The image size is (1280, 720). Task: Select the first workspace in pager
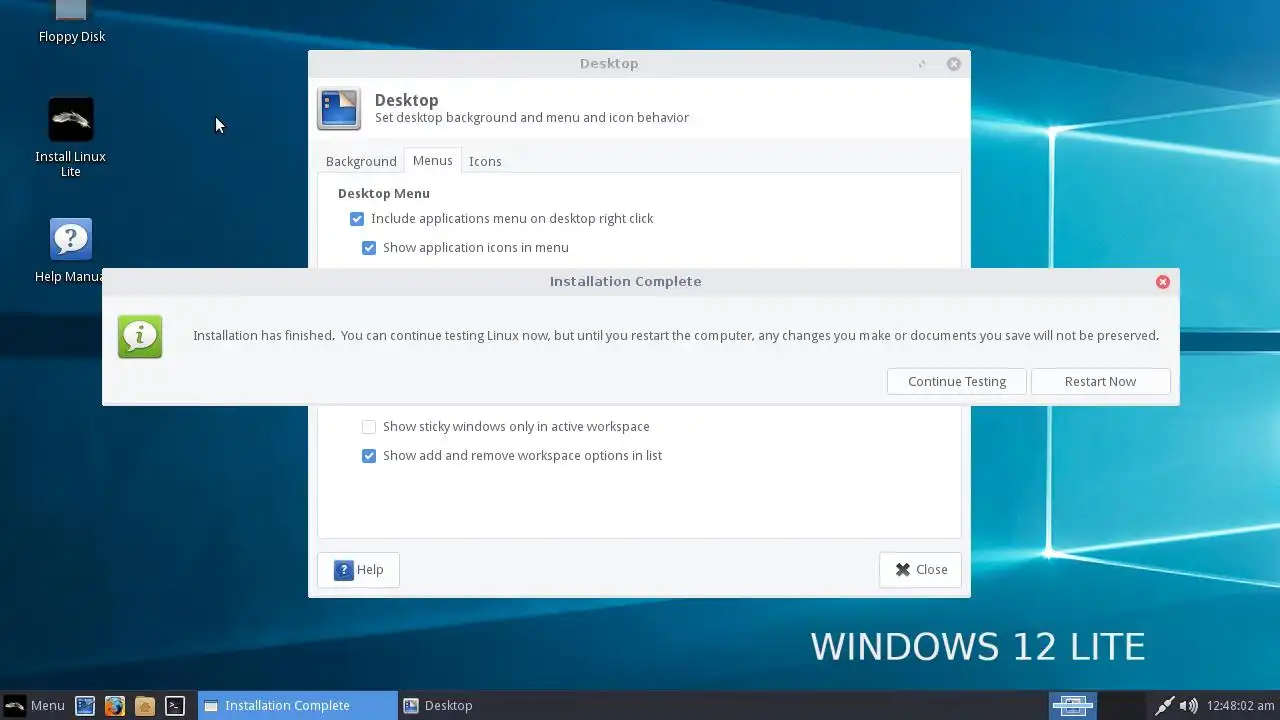tap(1073, 705)
